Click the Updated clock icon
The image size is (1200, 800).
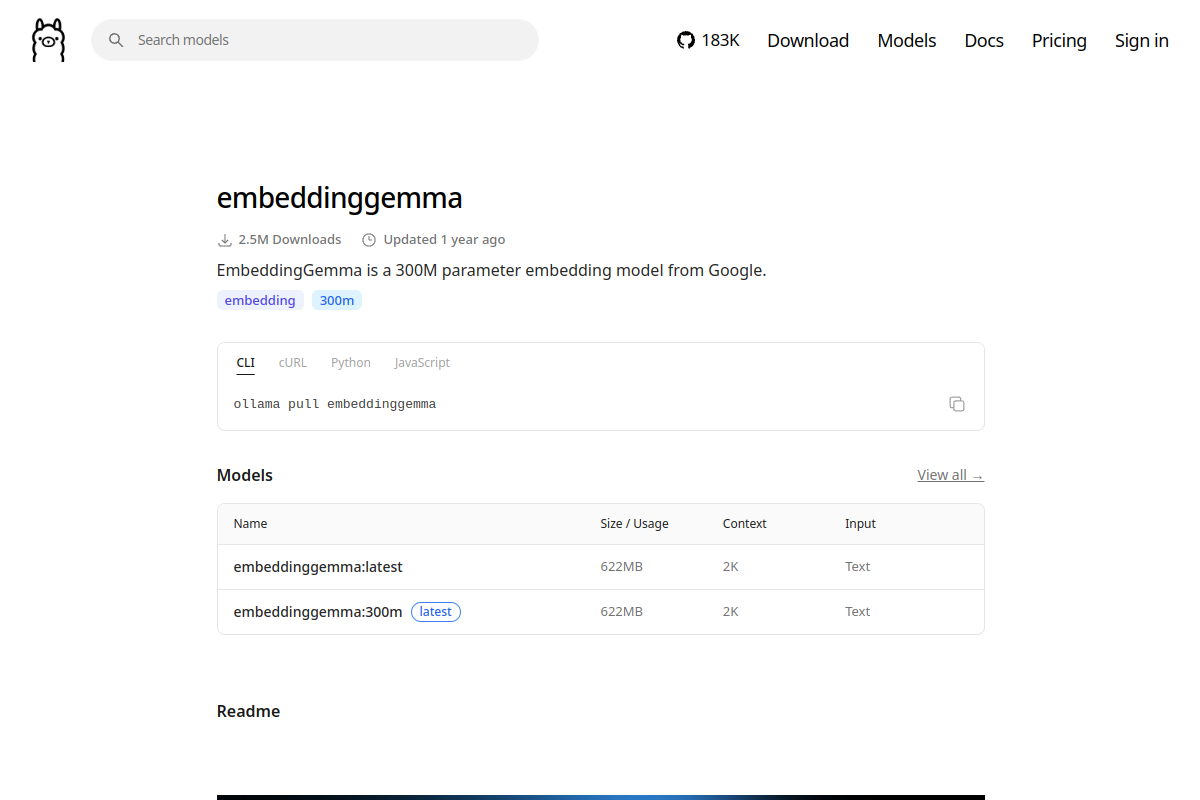pyautogui.click(x=369, y=240)
